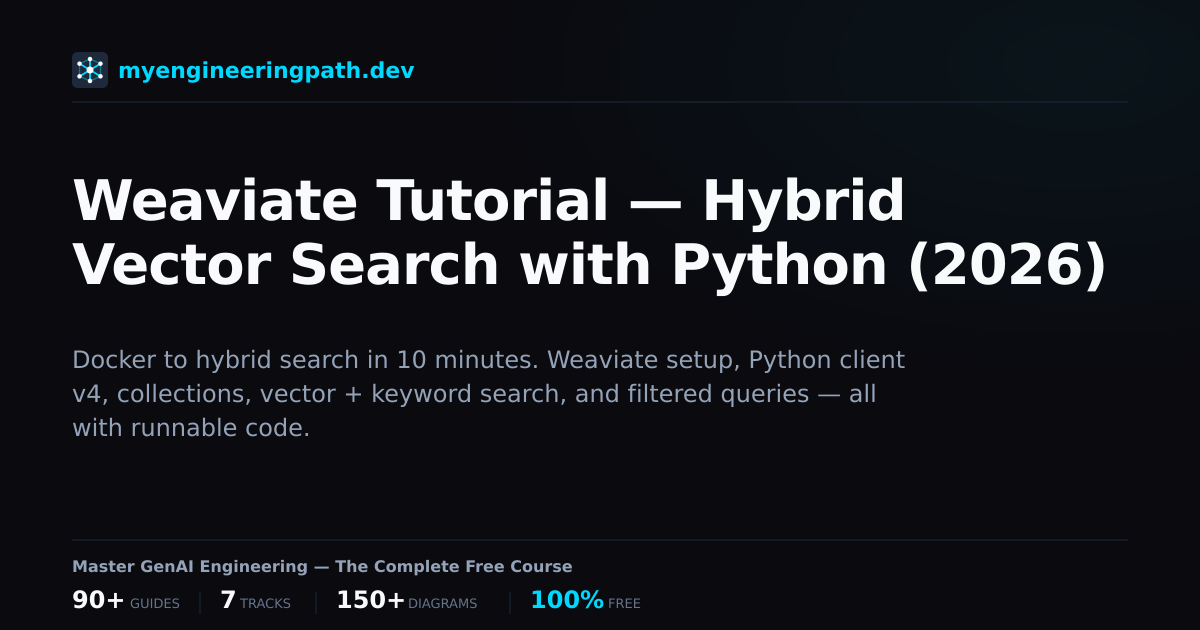Click the description paragraph starting 'Docker to hybrid search'
The image size is (1200, 630).
coord(488,394)
